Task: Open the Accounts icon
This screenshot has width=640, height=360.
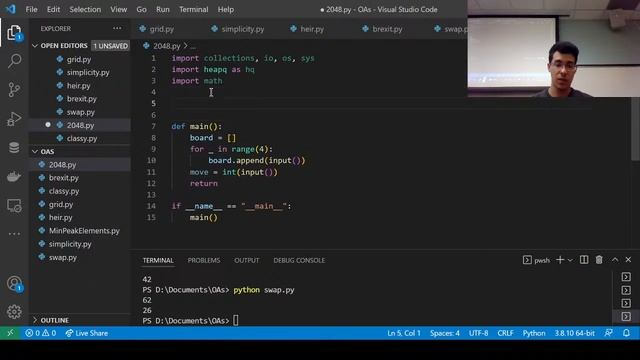Action: [x=14, y=283]
